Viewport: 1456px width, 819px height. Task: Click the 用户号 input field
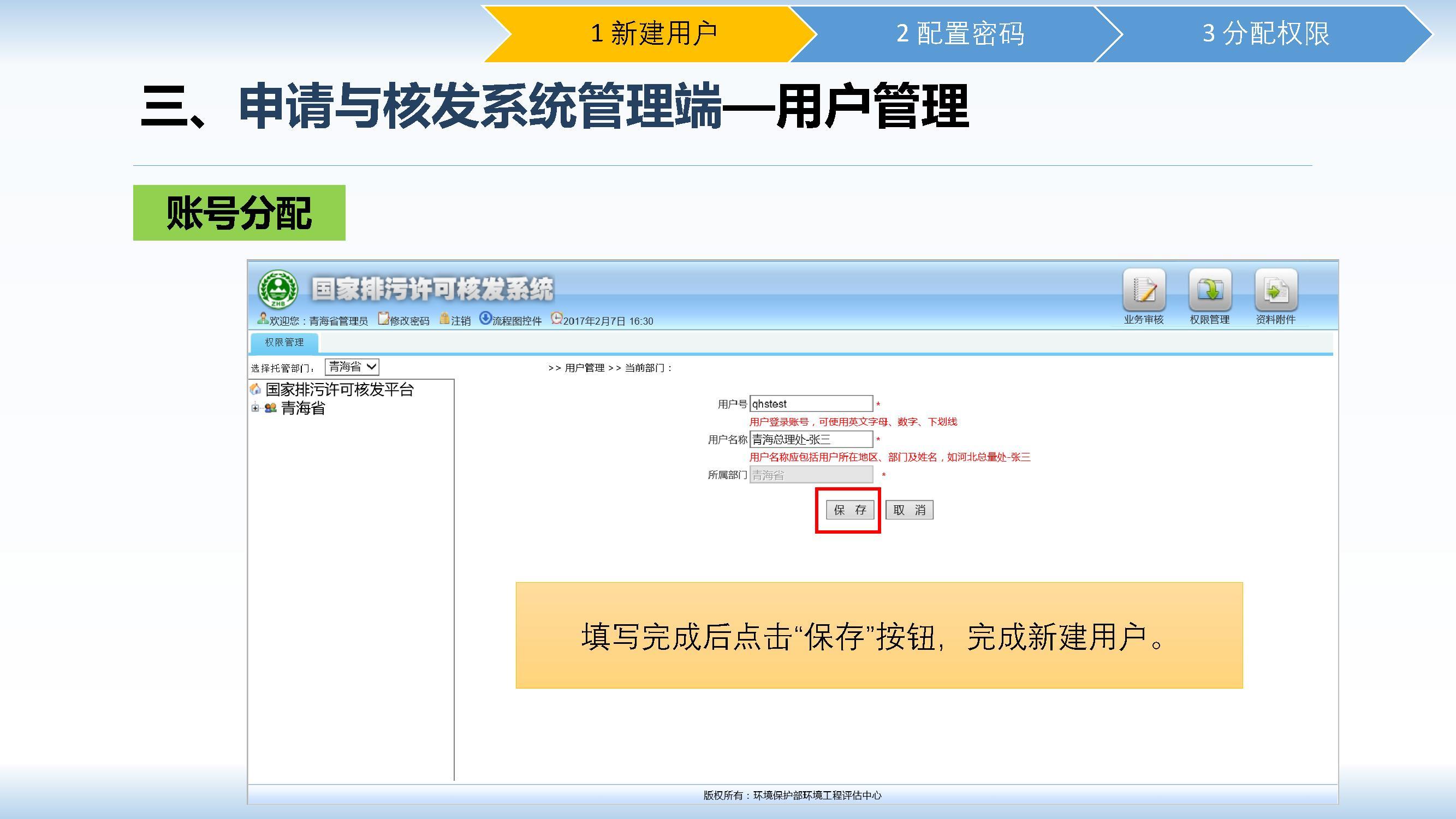[811, 404]
